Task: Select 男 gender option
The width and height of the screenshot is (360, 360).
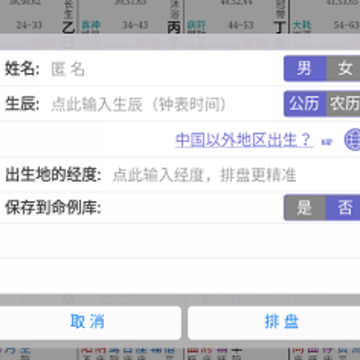Action: tap(305, 69)
